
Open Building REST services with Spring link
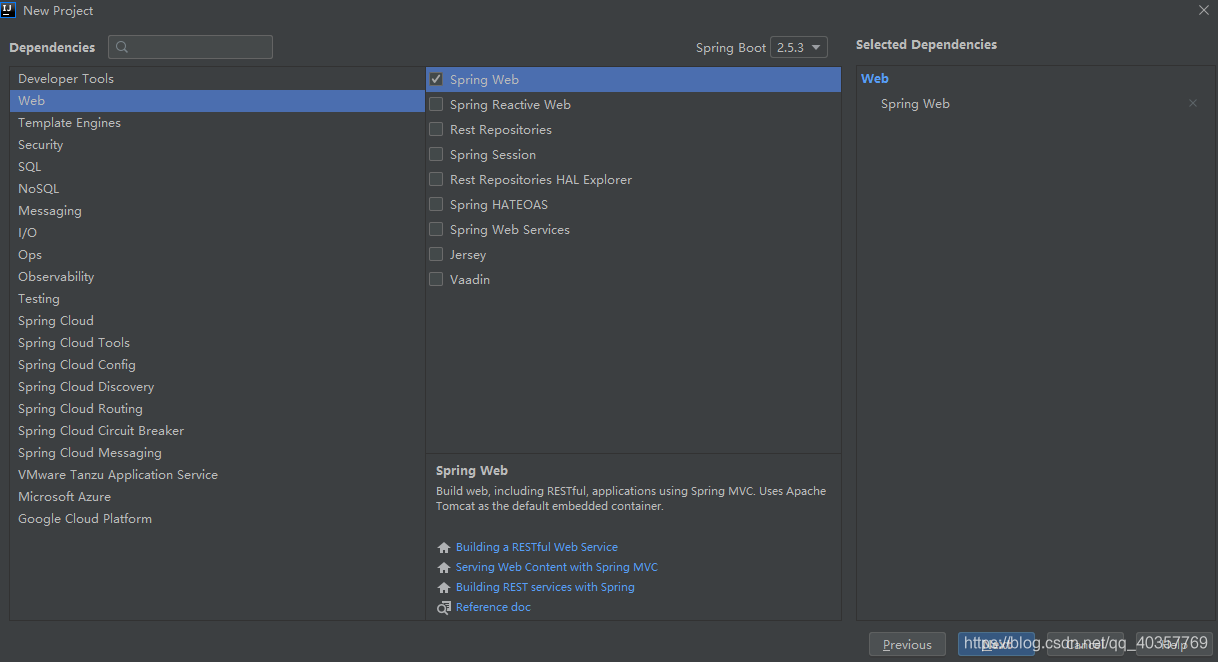[545, 587]
